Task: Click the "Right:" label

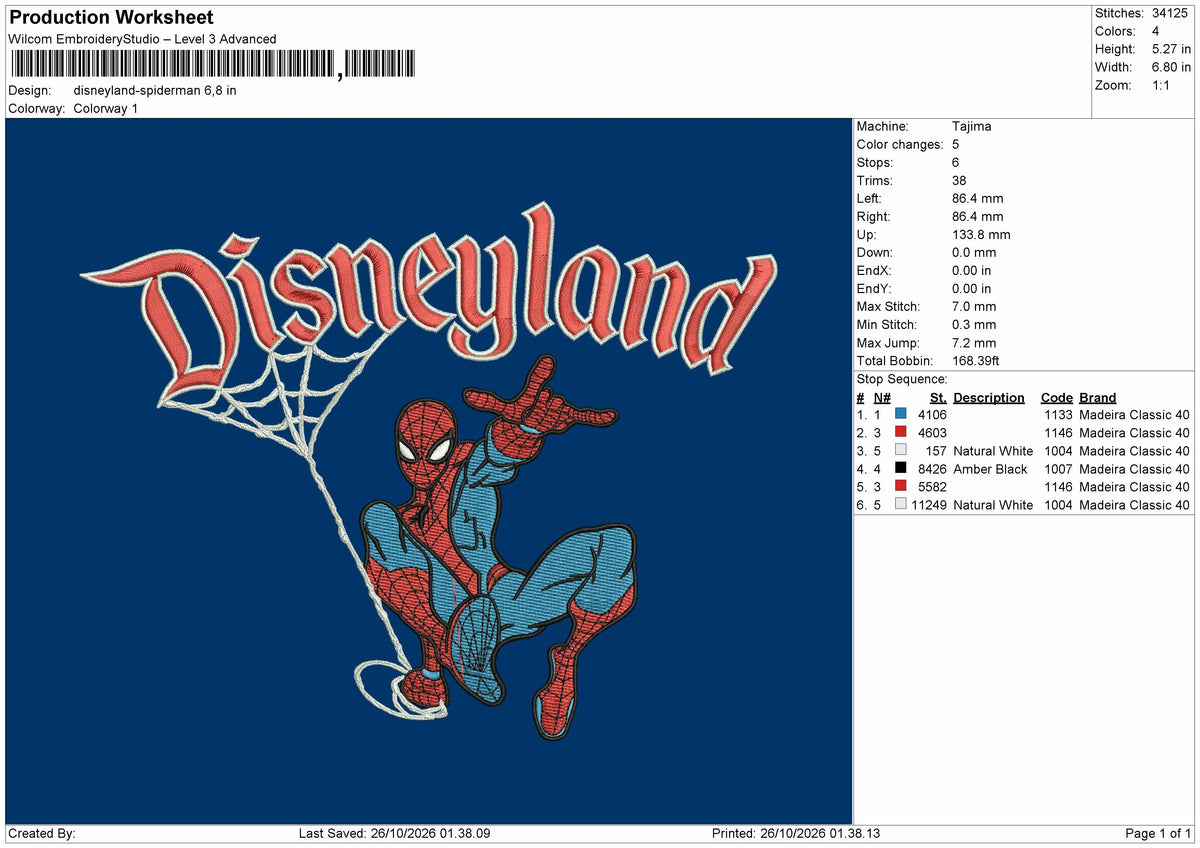Action: (x=873, y=217)
